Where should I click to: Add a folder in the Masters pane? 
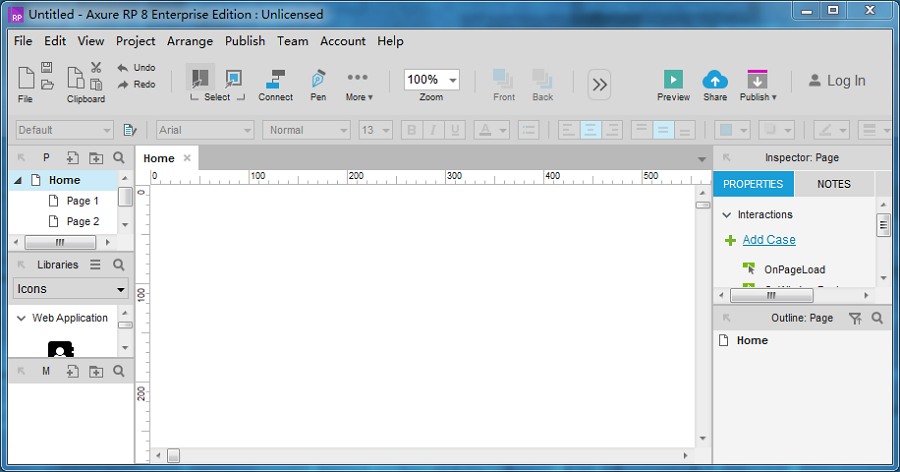[96, 372]
